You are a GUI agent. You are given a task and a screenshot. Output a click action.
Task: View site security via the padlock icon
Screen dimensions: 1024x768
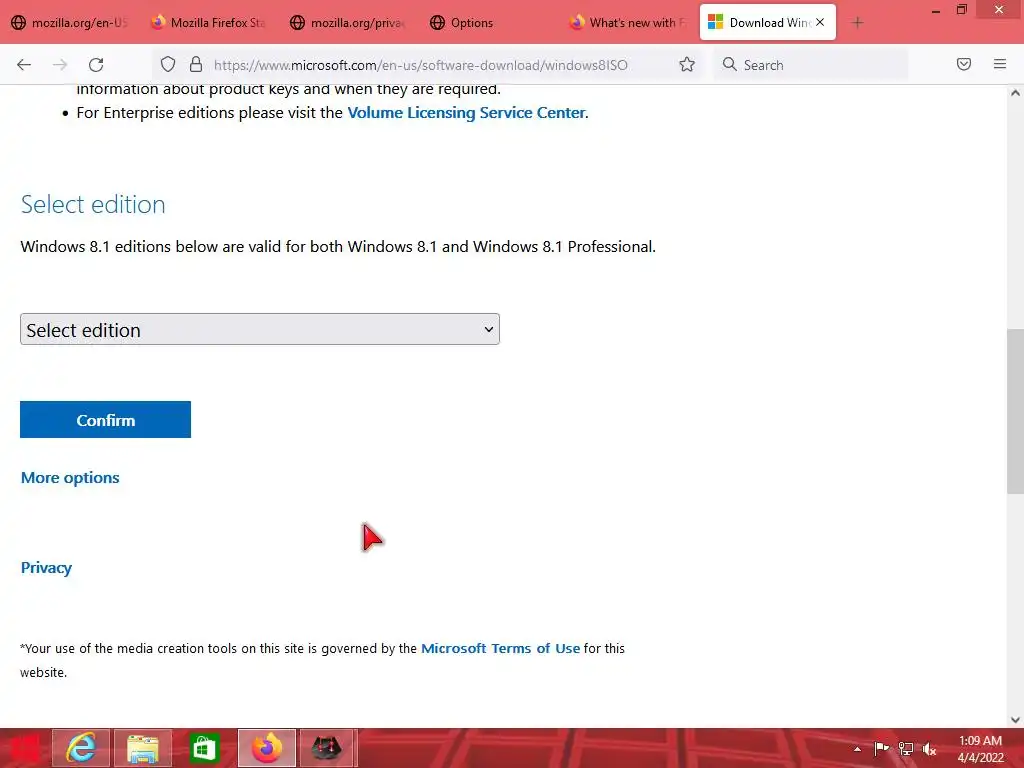pos(195,65)
